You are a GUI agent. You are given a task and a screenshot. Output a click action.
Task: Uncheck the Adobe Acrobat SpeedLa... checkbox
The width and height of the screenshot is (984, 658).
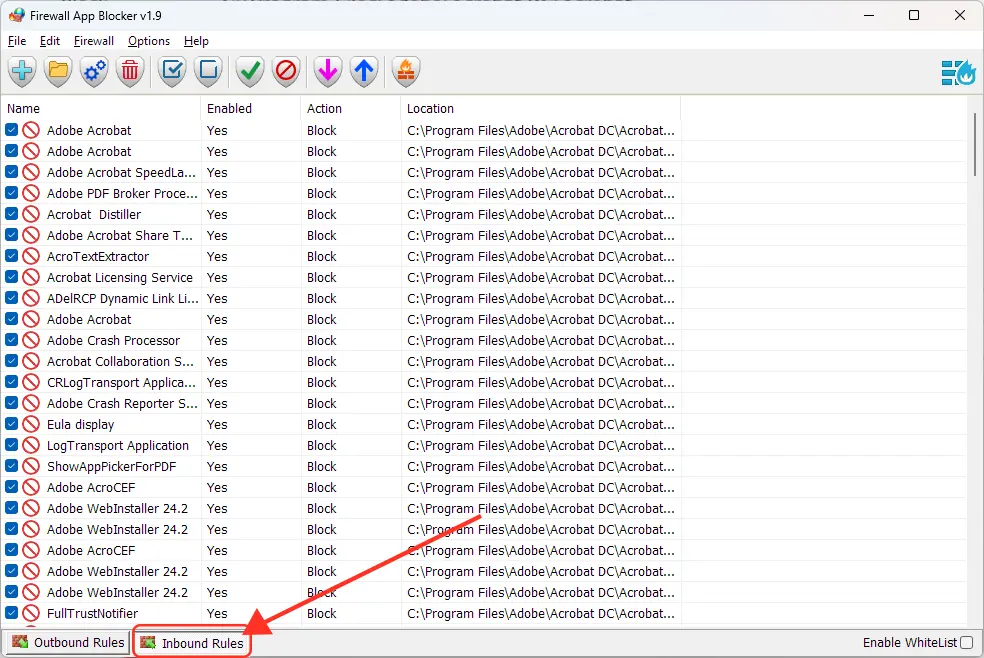[x=11, y=172]
